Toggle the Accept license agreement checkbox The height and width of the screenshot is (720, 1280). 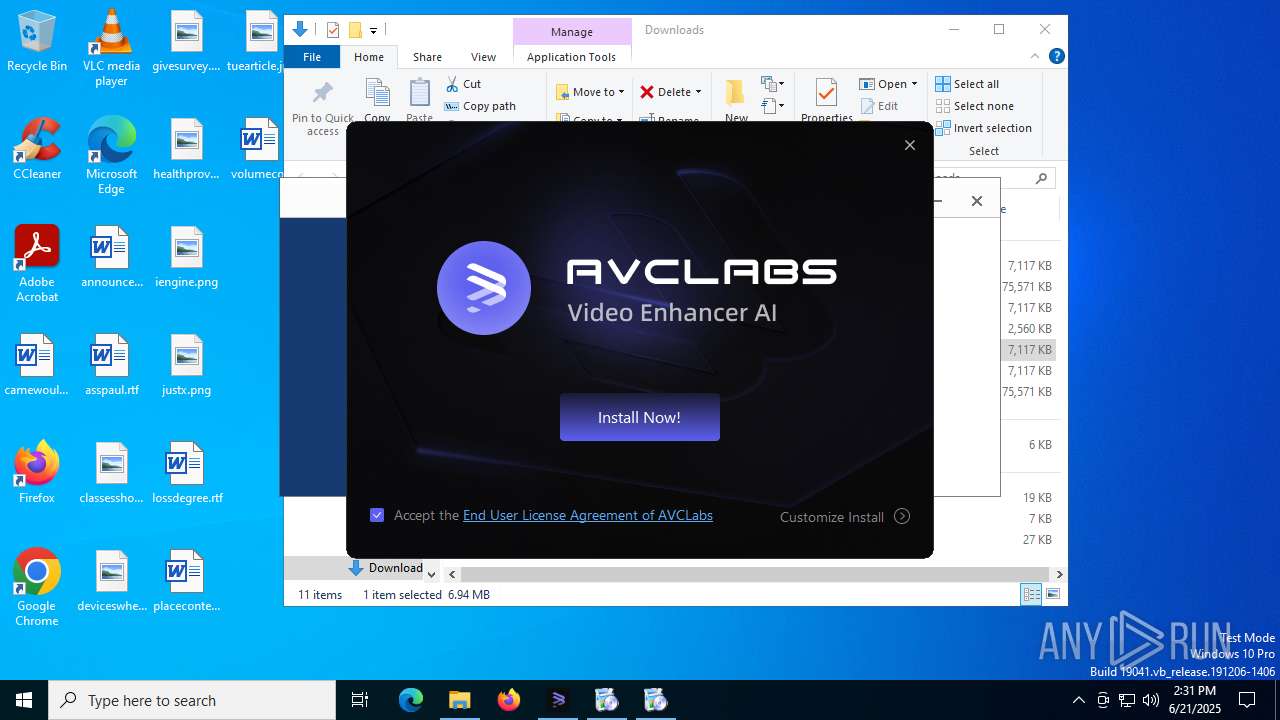pyautogui.click(x=377, y=515)
